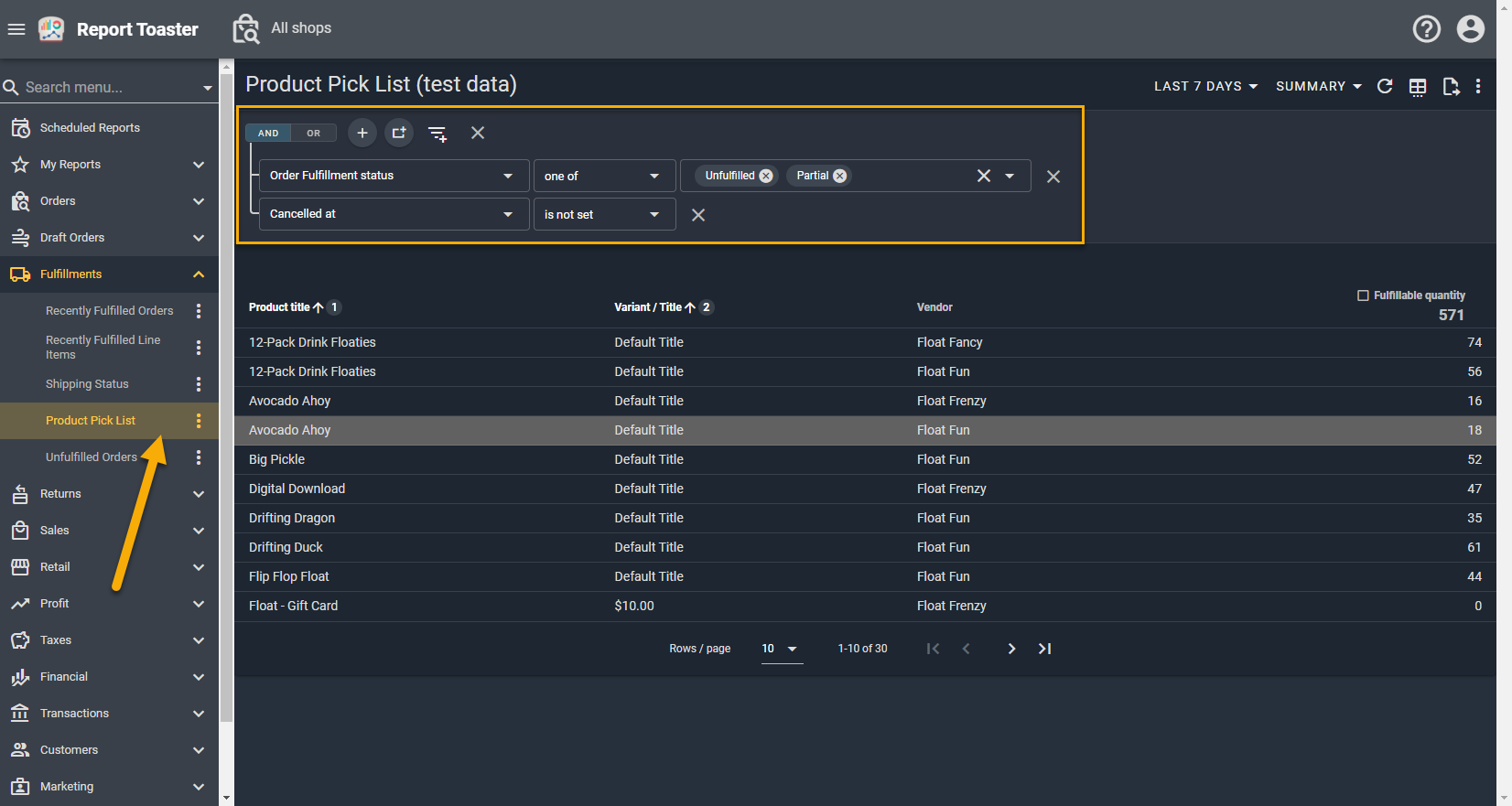Toggle the Fulfillable quantity checkbox
The height and width of the screenshot is (806, 1512).
1363,296
